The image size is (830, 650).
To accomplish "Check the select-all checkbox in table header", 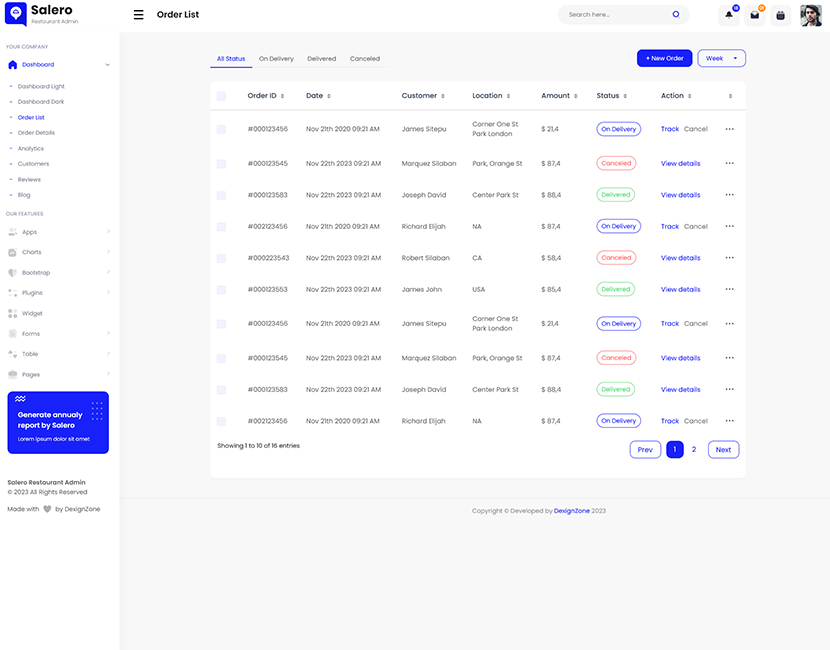I will pyautogui.click(x=221, y=95).
